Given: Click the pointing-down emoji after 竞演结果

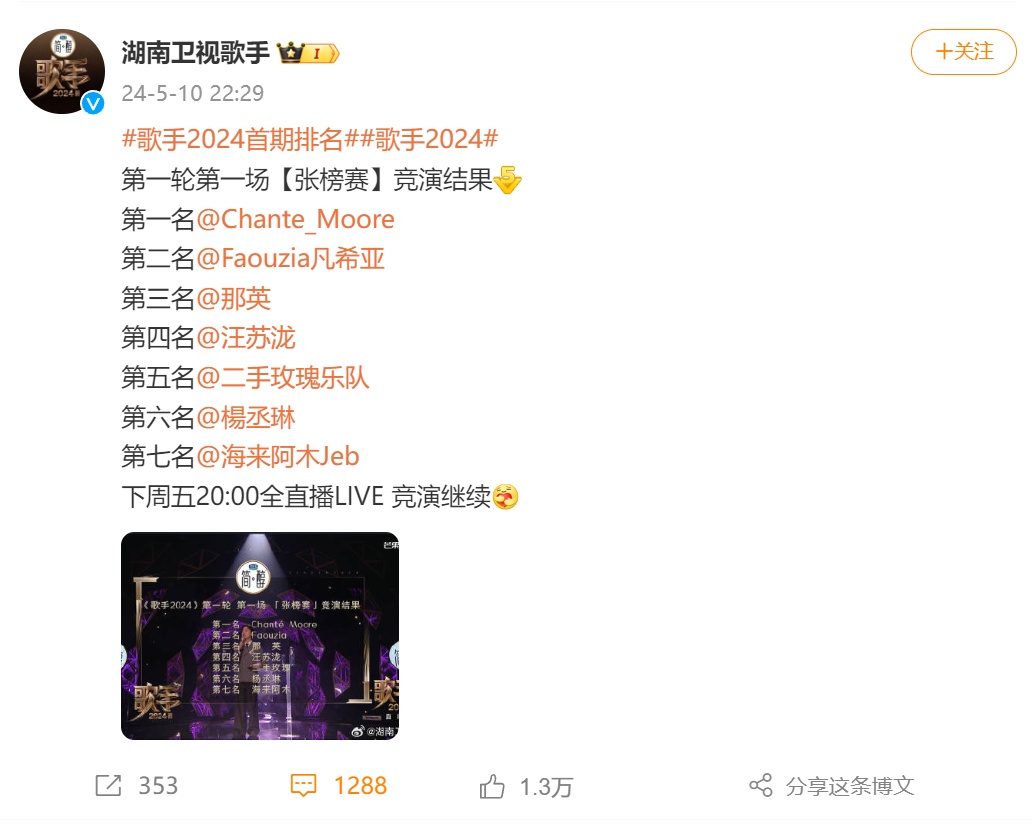Looking at the screenshot, I should [507, 180].
